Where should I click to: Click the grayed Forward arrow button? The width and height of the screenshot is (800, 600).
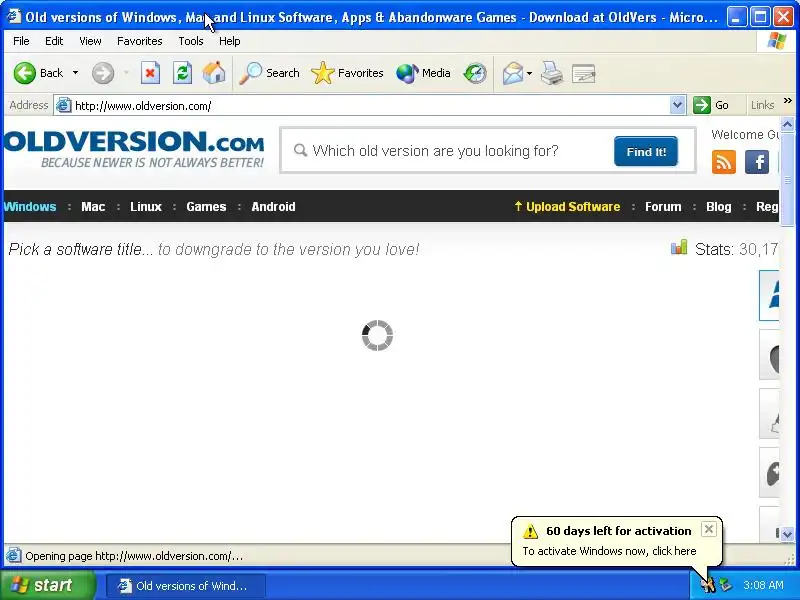(x=103, y=73)
